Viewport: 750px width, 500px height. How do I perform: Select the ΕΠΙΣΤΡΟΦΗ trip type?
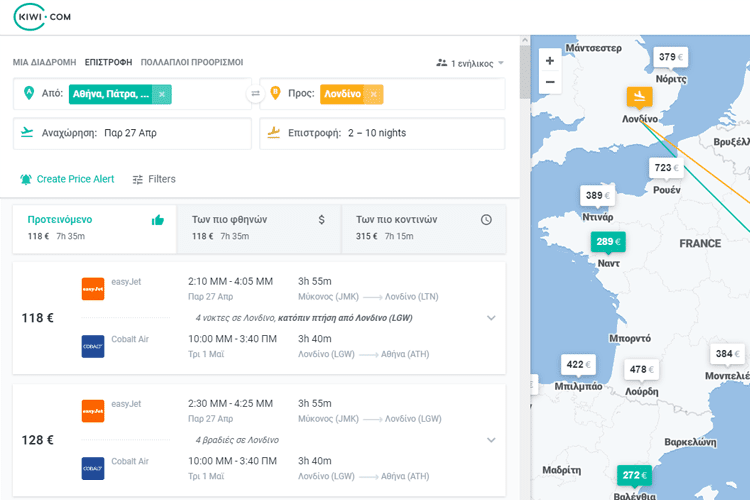[108, 62]
